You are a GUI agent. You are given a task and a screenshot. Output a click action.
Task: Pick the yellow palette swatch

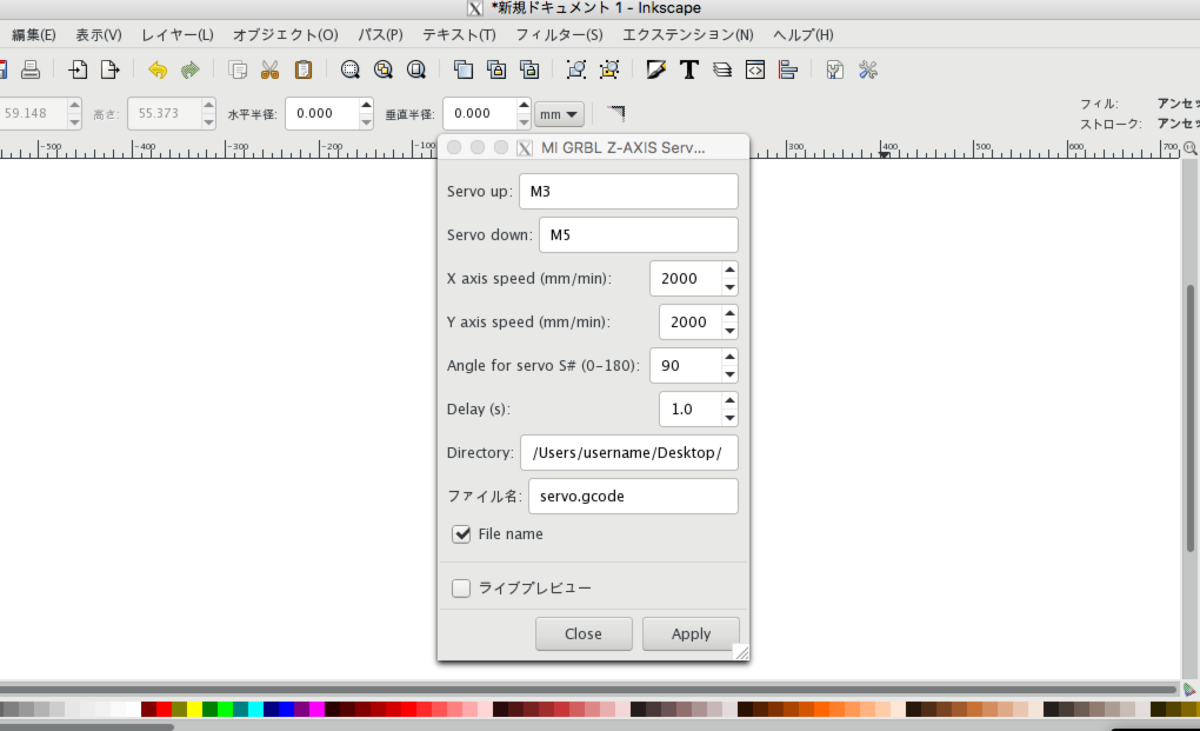coord(194,709)
